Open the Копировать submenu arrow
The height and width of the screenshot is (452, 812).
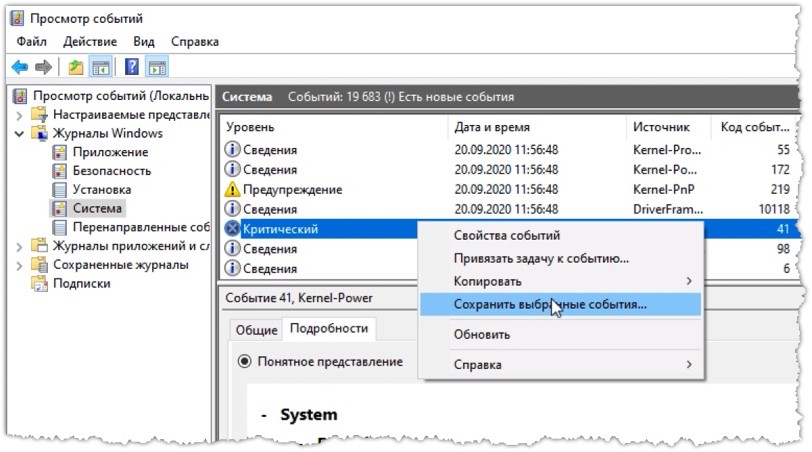689,281
